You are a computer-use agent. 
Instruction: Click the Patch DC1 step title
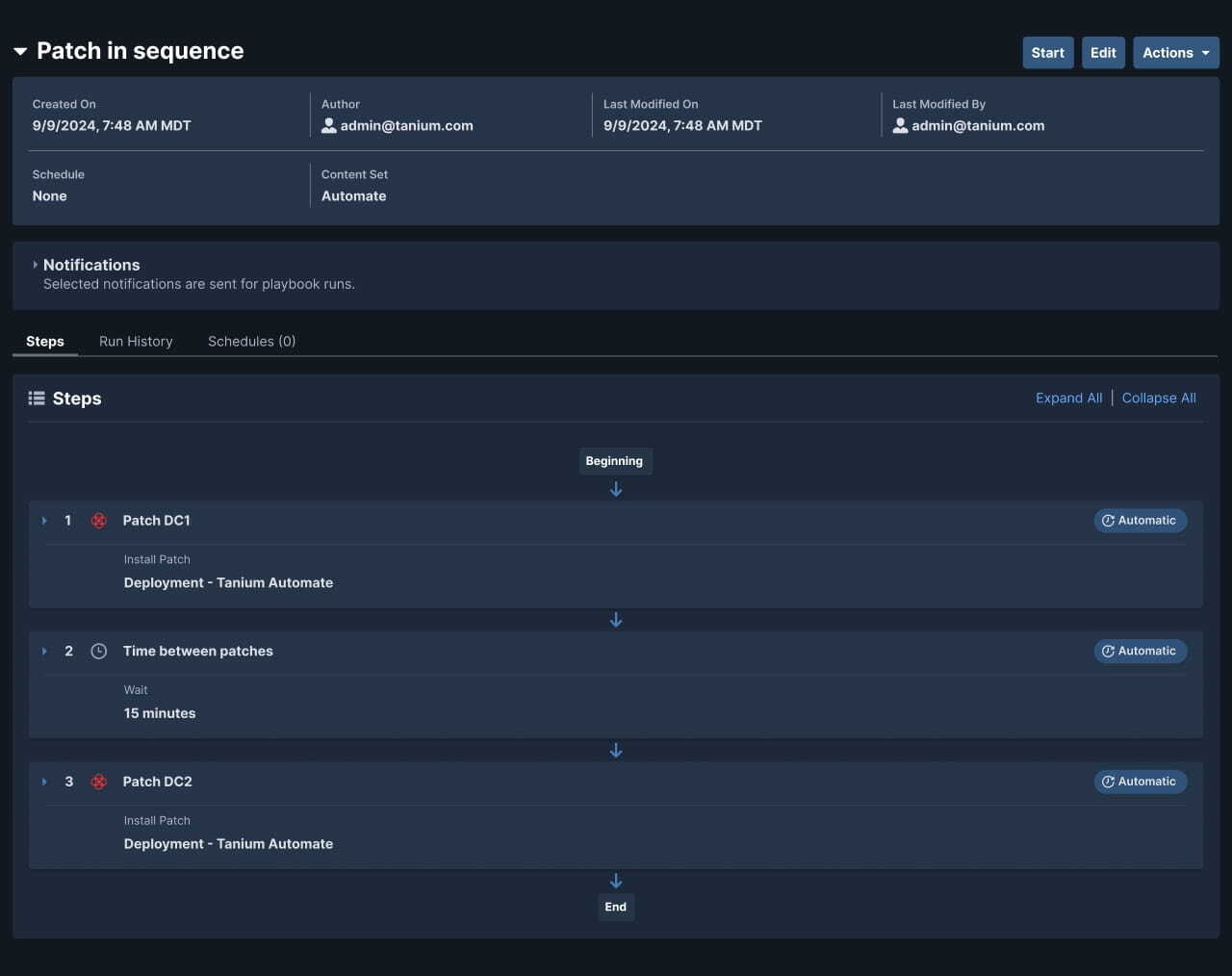pos(157,521)
